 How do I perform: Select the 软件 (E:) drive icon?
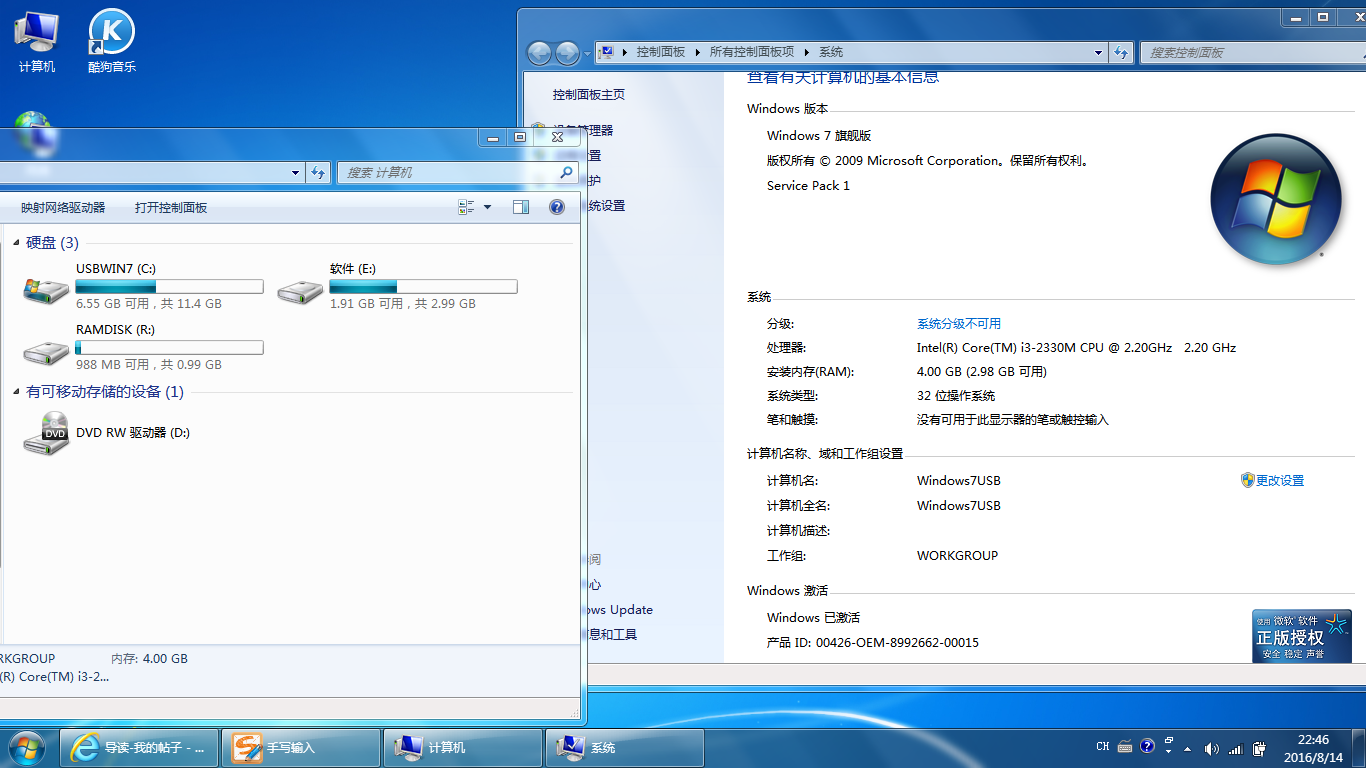[300, 290]
